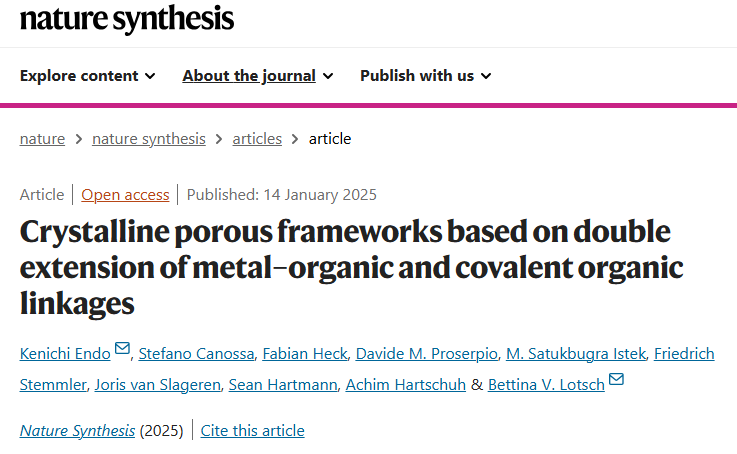Expand the Publish with us menu

[426, 76]
